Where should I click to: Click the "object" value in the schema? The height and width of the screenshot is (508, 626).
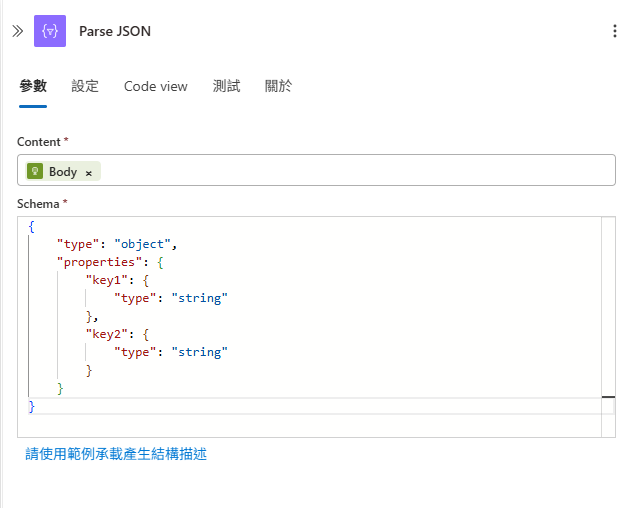click(143, 244)
